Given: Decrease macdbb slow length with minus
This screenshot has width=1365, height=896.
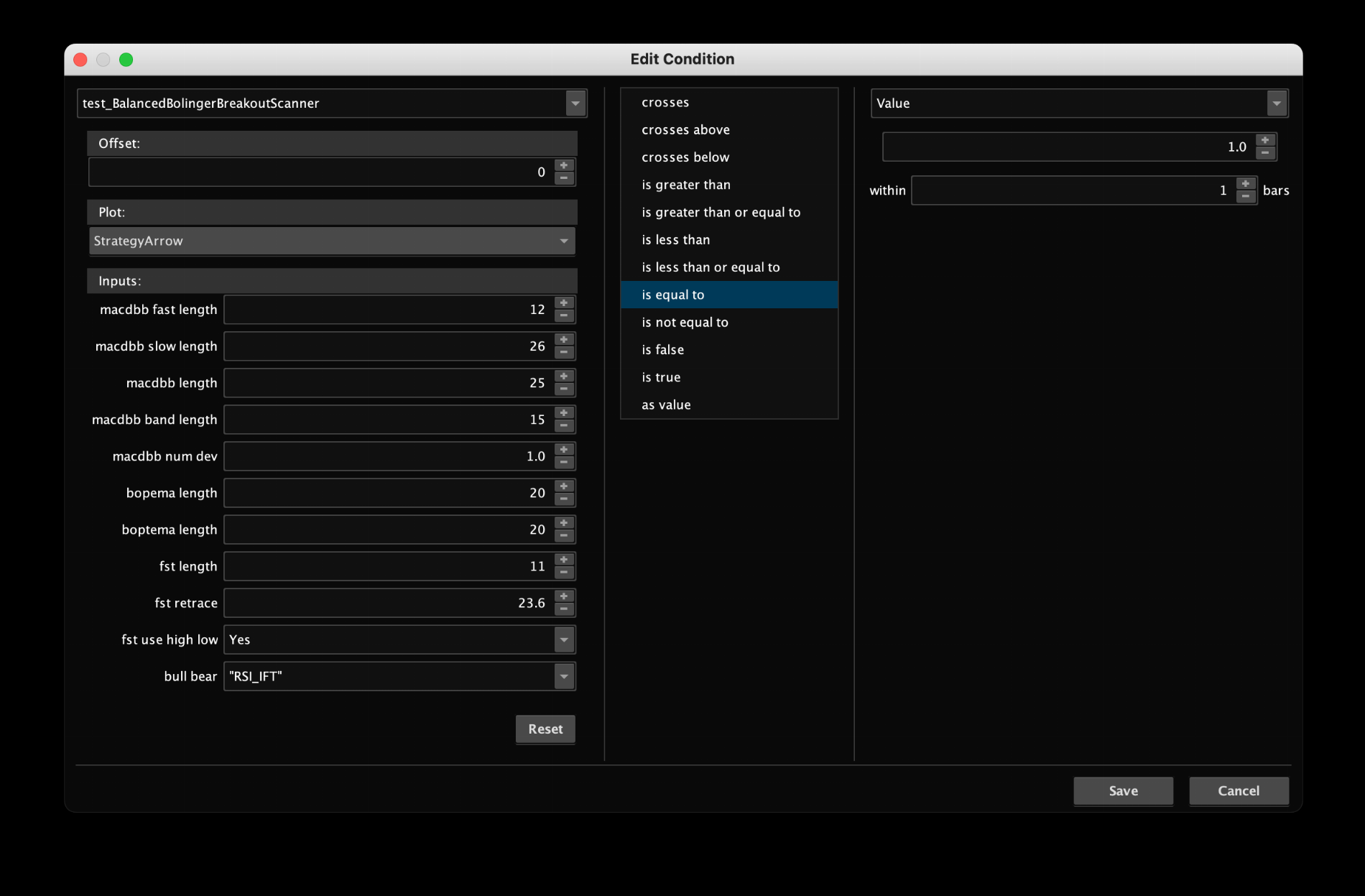Looking at the screenshot, I should click(x=564, y=352).
